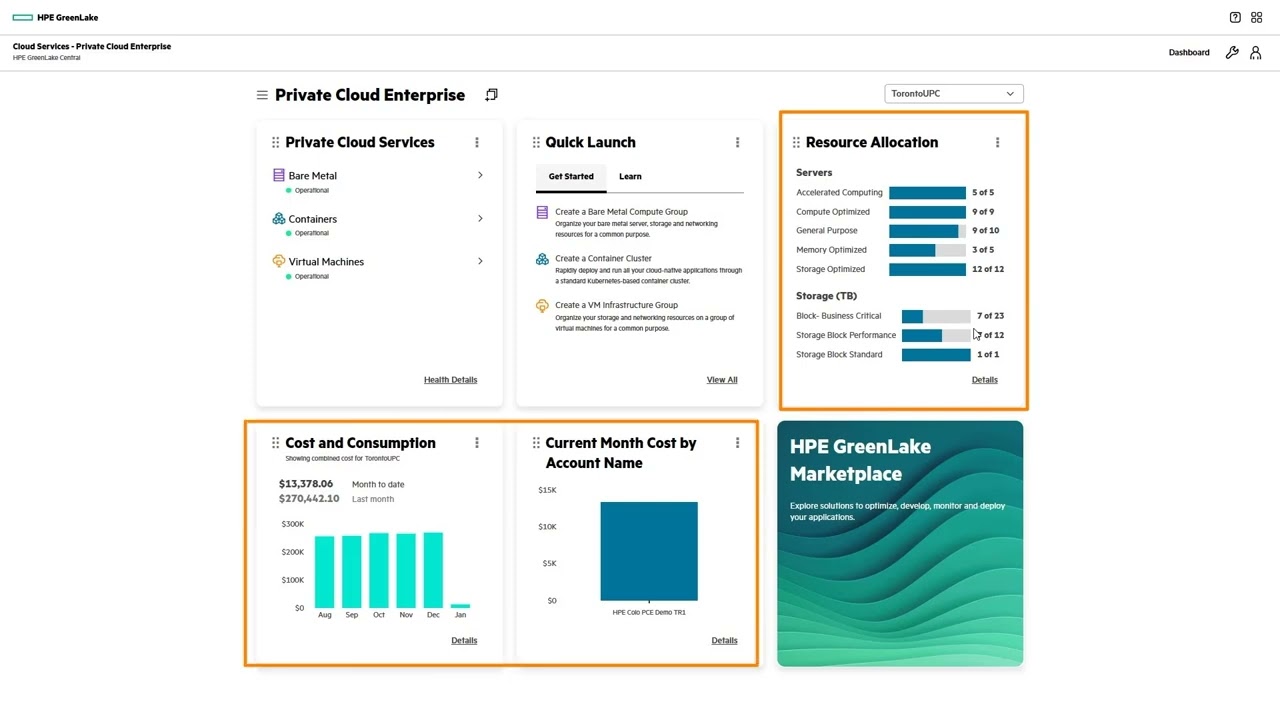This screenshot has width=1280, height=720.
Task: Click the 1 of 1 Storage Block Standard value
Action: tap(988, 355)
